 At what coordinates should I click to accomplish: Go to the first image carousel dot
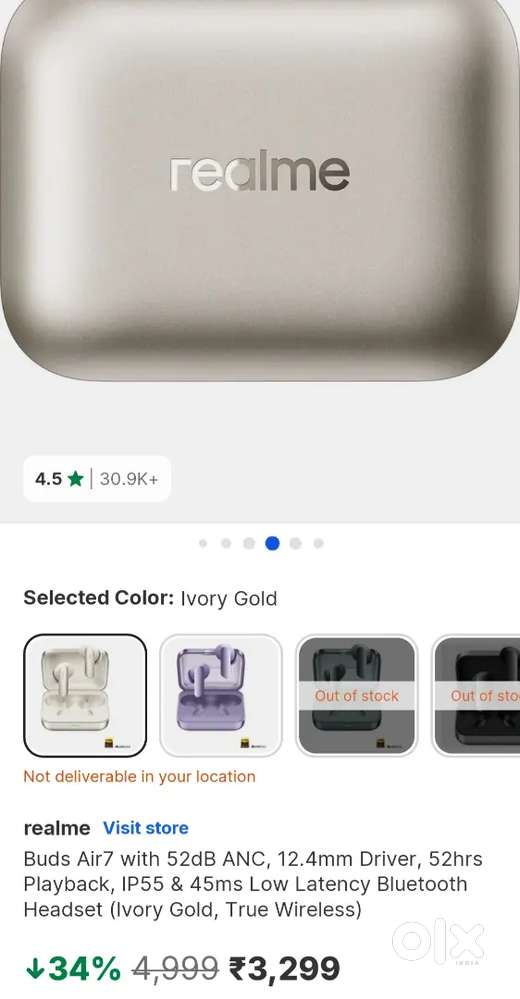click(x=203, y=543)
